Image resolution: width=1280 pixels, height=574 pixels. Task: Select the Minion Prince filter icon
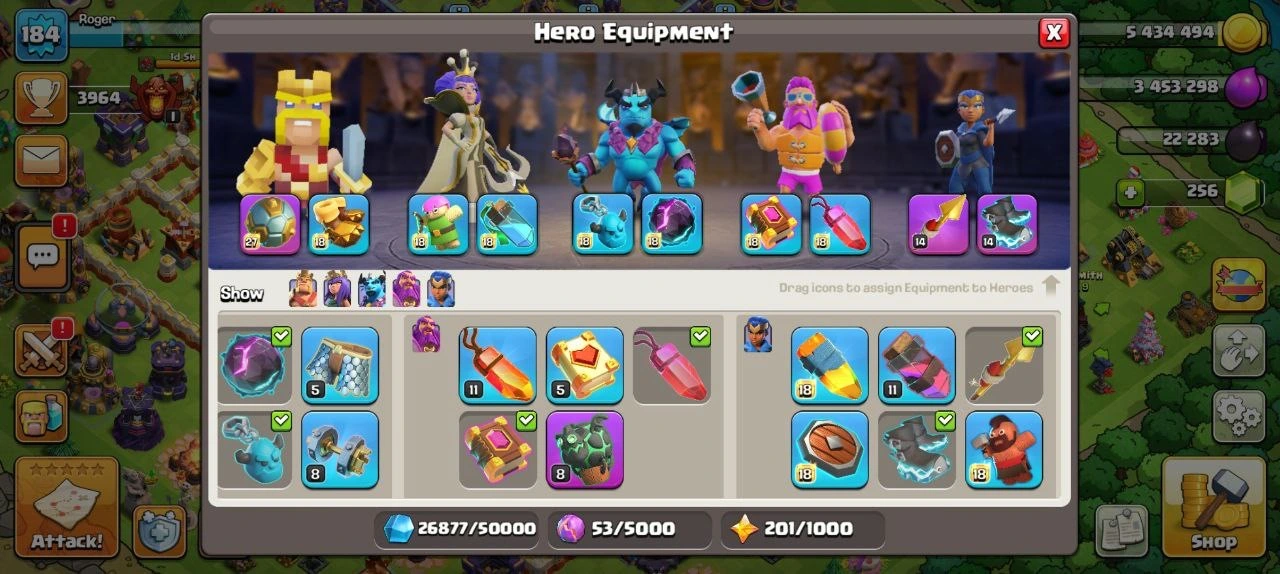coord(372,289)
